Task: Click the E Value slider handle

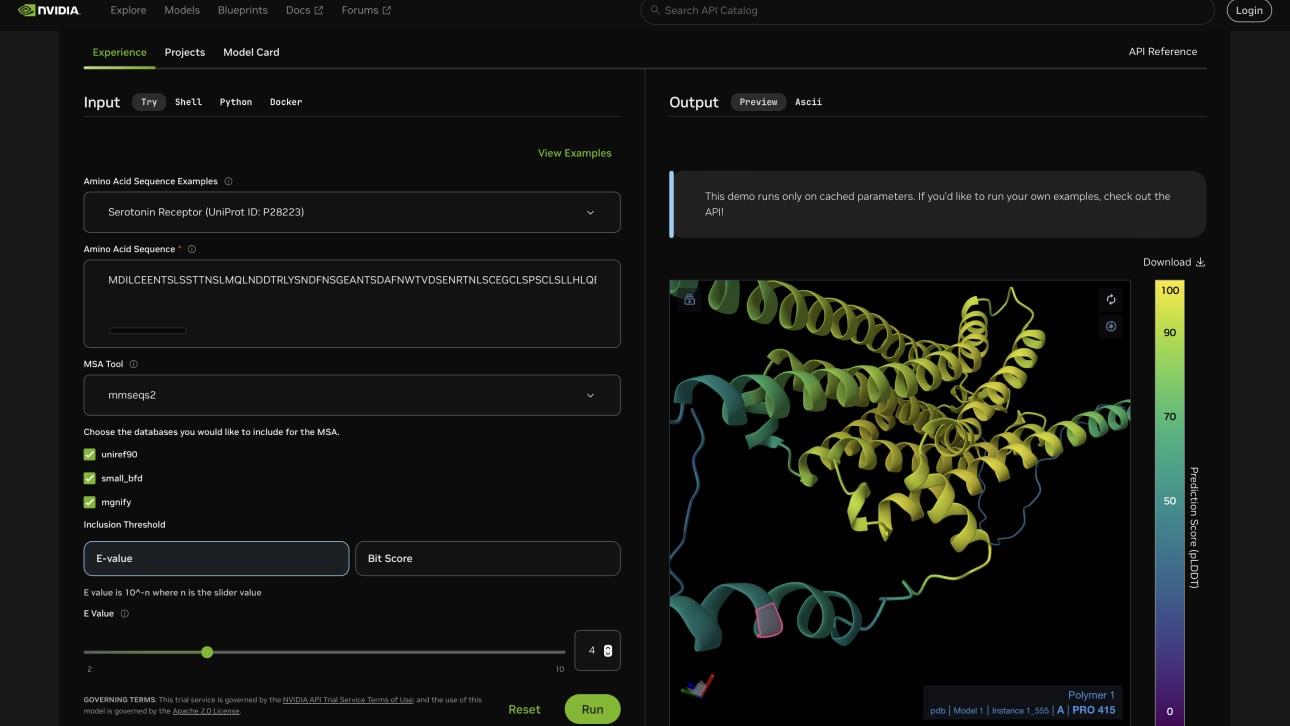Action: coord(207,652)
